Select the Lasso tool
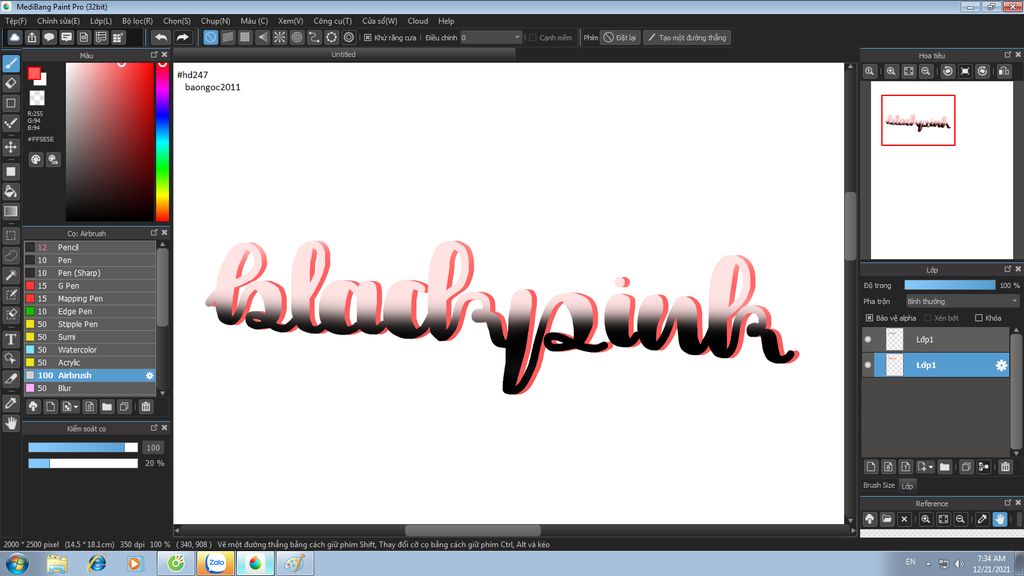 (x=10, y=255)
